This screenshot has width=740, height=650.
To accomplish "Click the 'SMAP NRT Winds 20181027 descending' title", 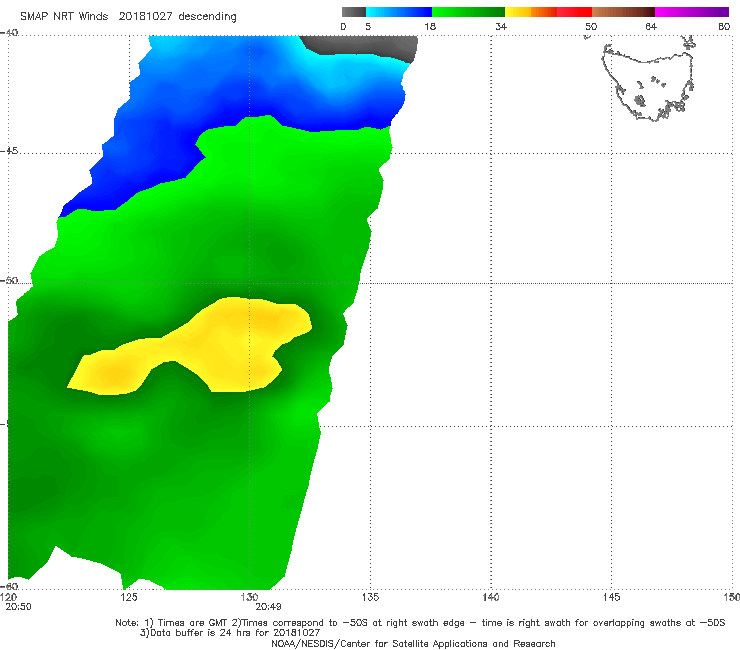I will coord(128,16).
